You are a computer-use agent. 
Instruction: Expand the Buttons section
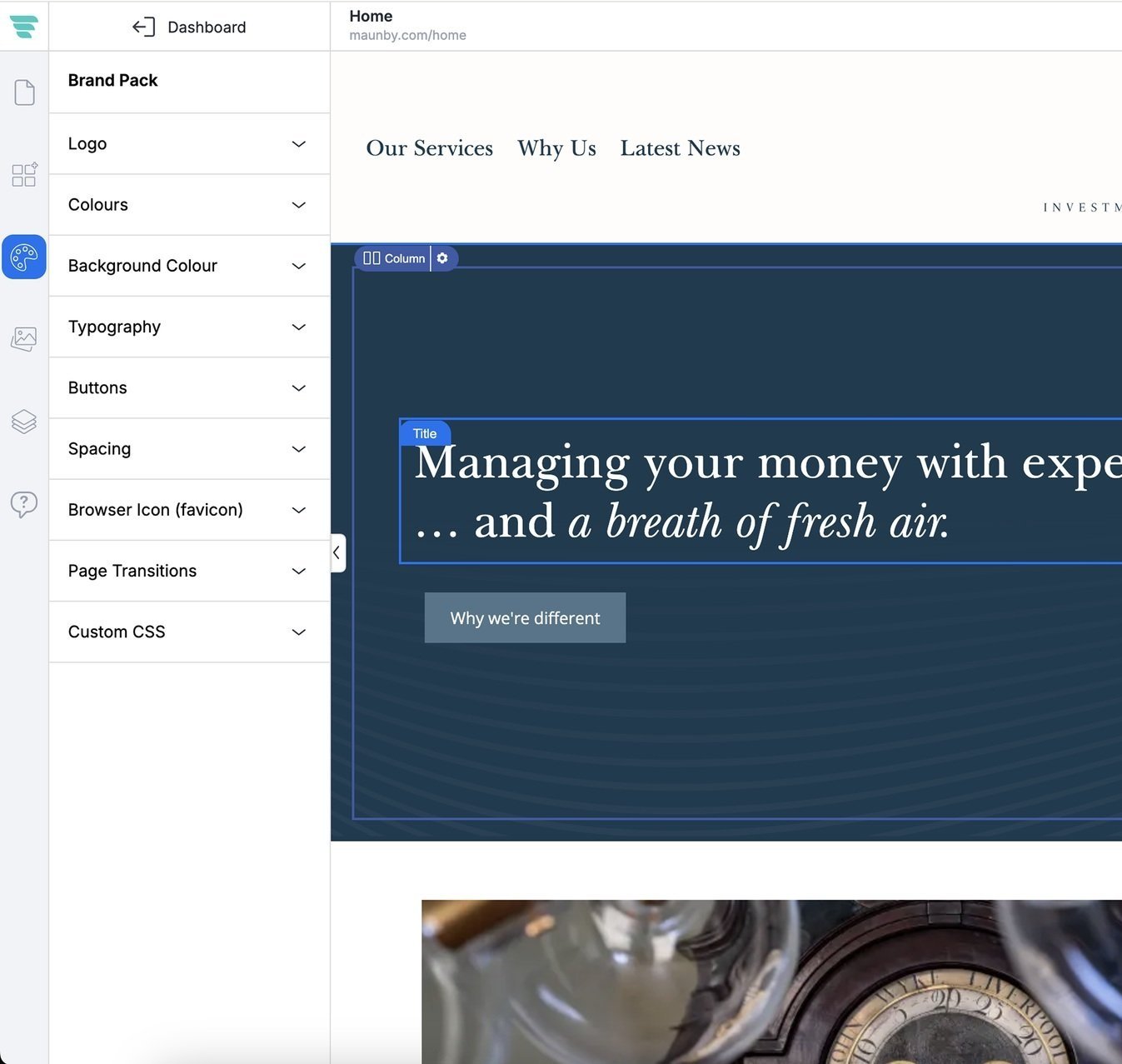tap(189, 387)
